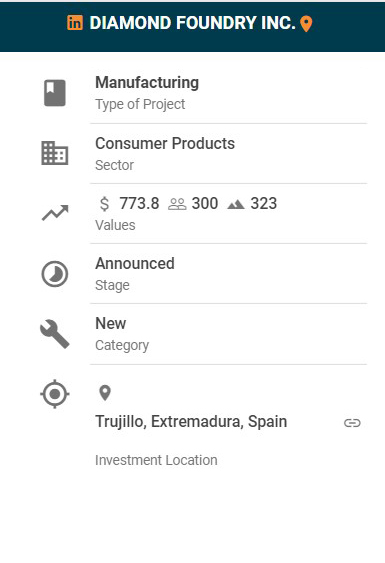Click the Investment Location label
385x563 pixels.
pos(156,460)
